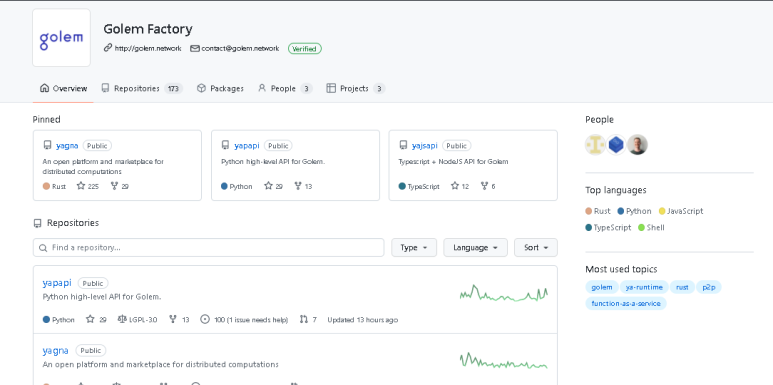Open the Sort dropdown
Viewport: 773px width, 385px height.
[x=536, y=247]
